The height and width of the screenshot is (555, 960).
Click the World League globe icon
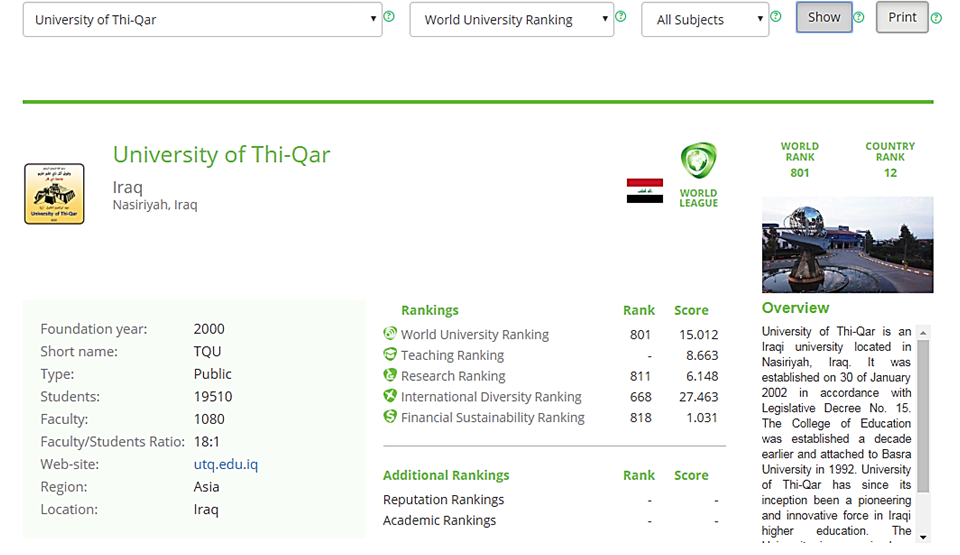pos(698,163)
